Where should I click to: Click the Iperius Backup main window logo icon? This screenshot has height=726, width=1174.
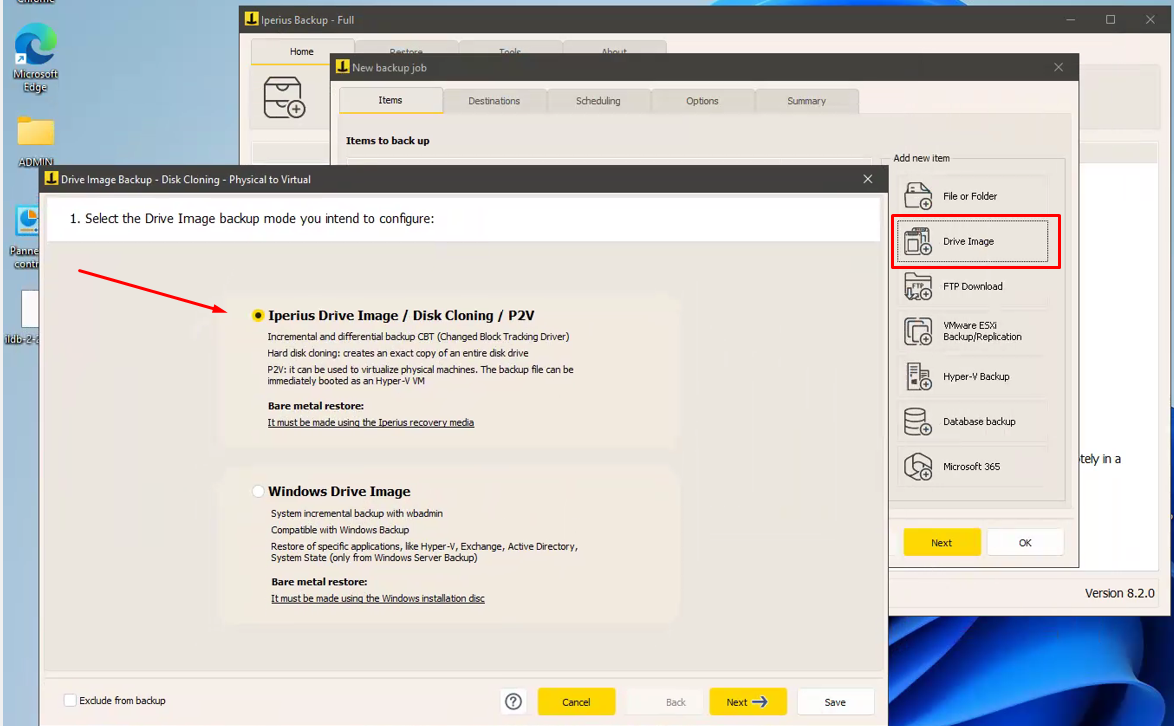pyautogui.click(x=252, y=19)
